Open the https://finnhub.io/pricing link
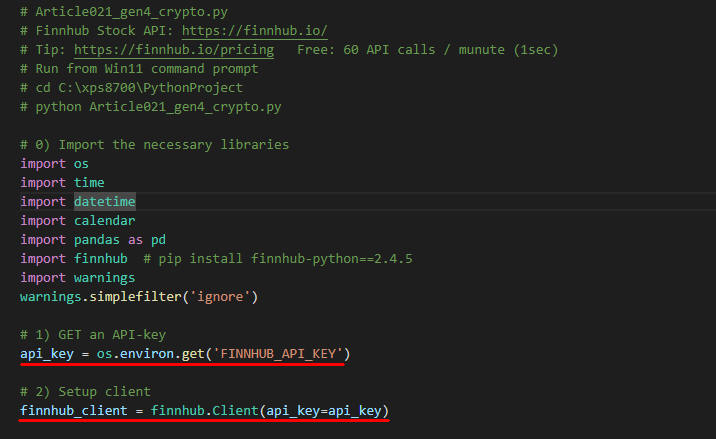Screen dimensions: 716x439 coord(174,50)
